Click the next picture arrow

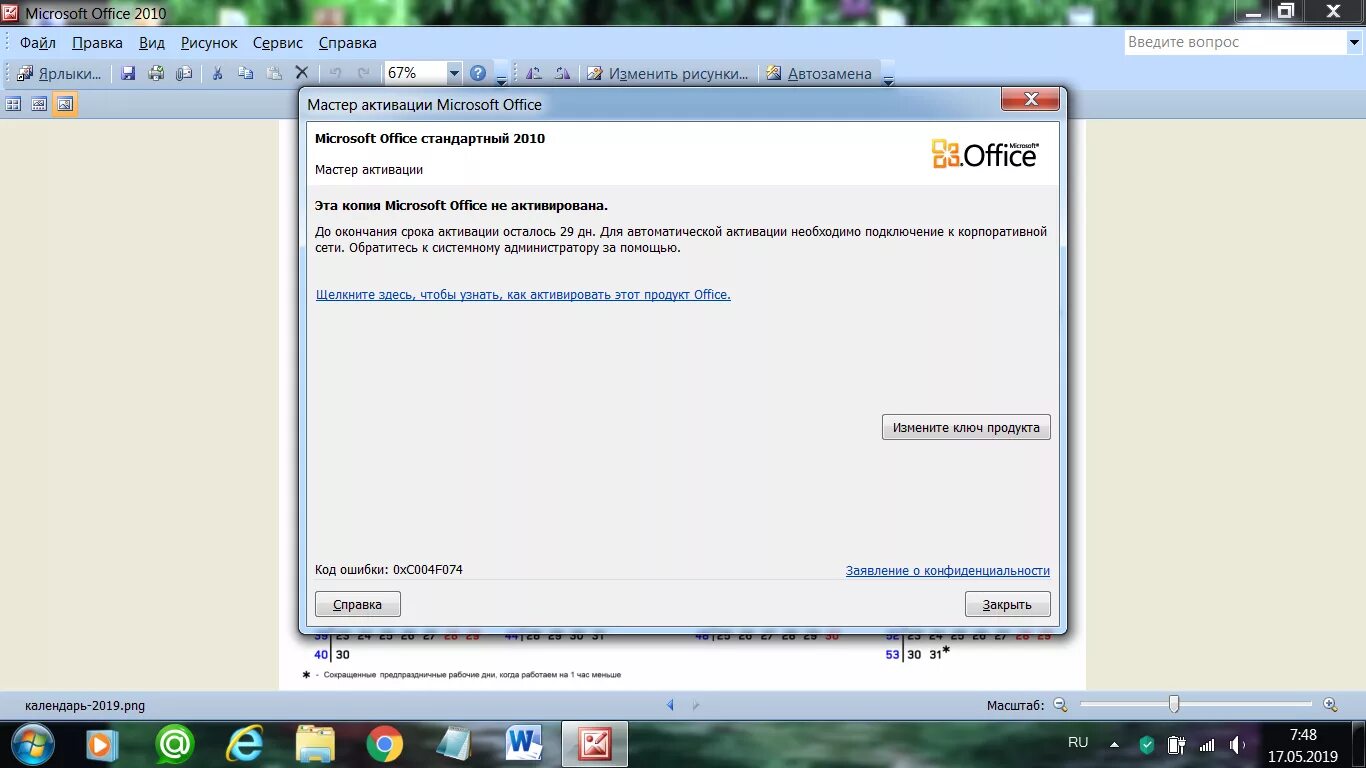point(697,705)
